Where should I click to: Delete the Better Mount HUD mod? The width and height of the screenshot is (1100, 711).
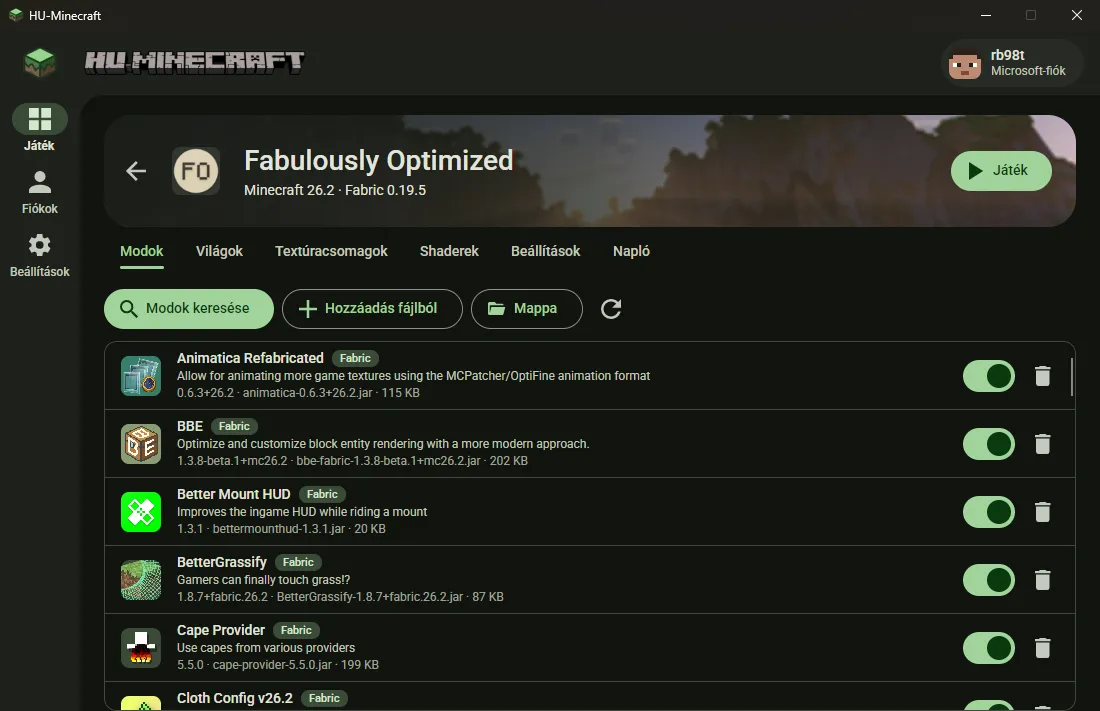1042,512
